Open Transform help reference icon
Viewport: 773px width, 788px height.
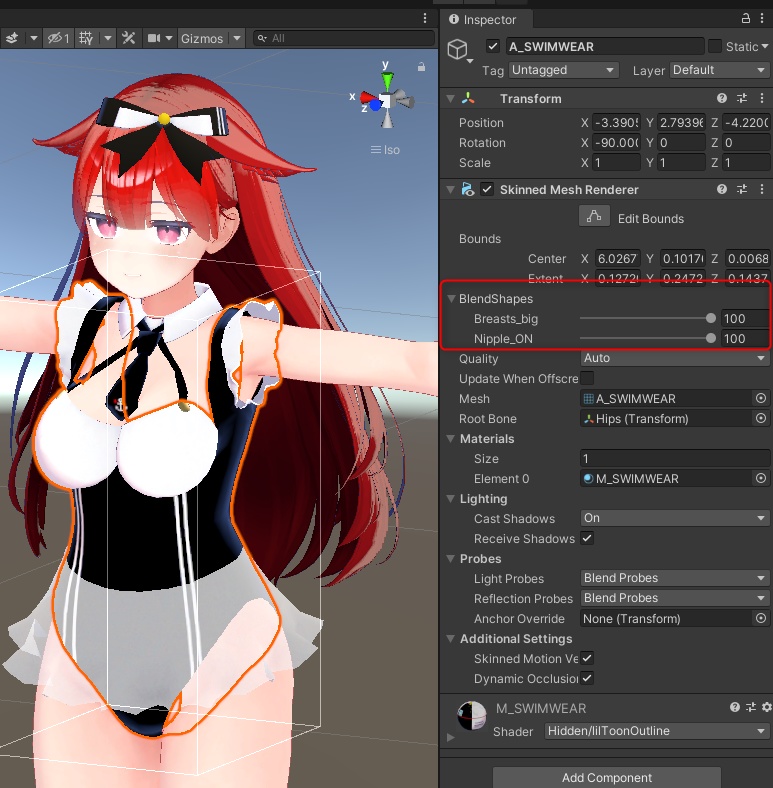tap(722, 98)
